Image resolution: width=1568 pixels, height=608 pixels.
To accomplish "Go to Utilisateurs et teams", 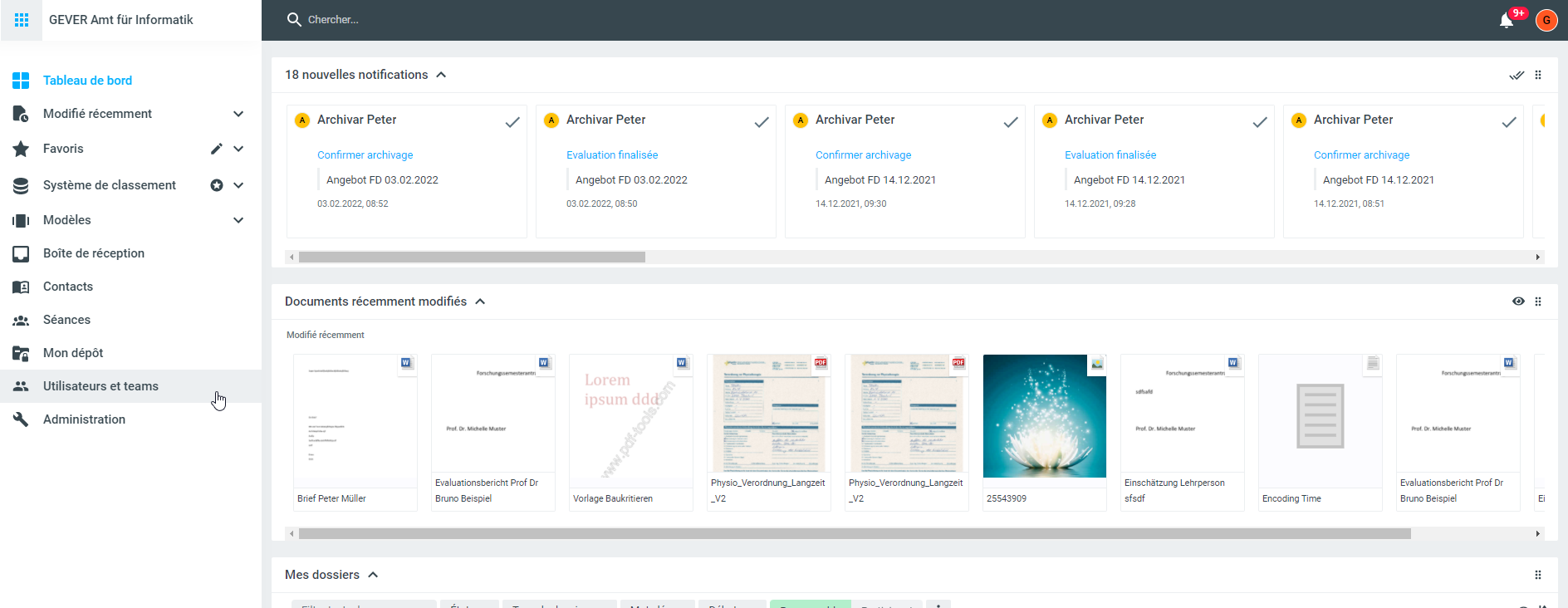I will click(100, 386).
